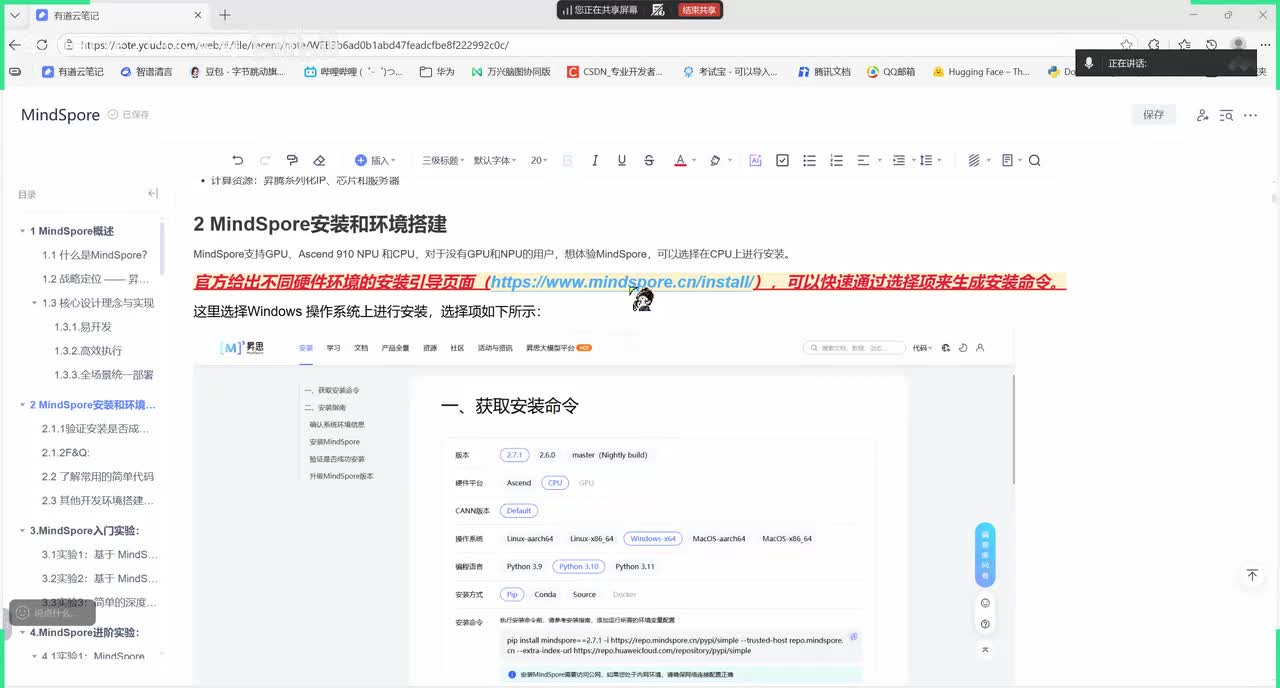Reload the page with refresh icon
Image resolution: width=1280 pixels, height=688 pixels.
[42, 45]
